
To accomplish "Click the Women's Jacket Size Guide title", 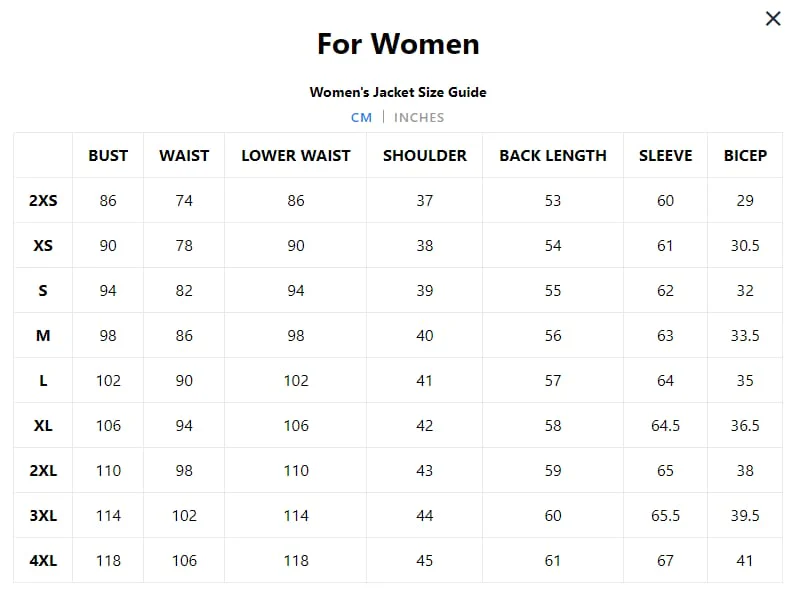I will (398, 92).
